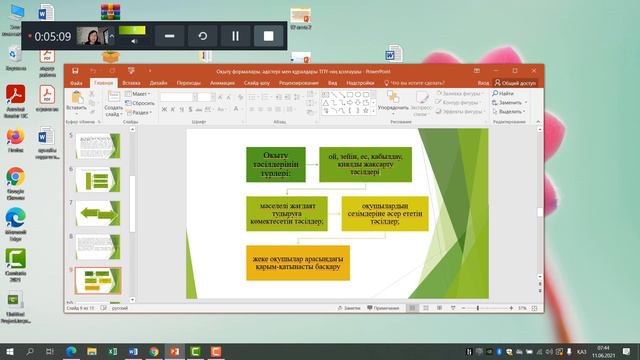Click the Вход sign-in link

pyautogui.click(x=483, y=83)
